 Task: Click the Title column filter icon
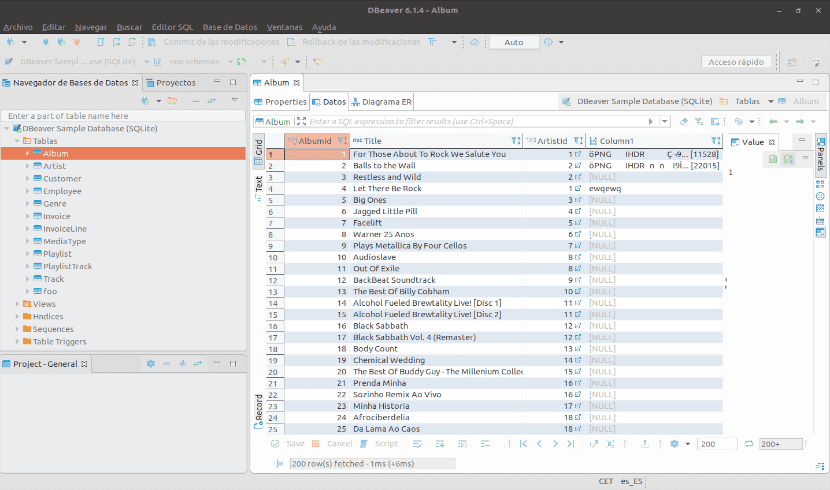click(x=516, y=141)
